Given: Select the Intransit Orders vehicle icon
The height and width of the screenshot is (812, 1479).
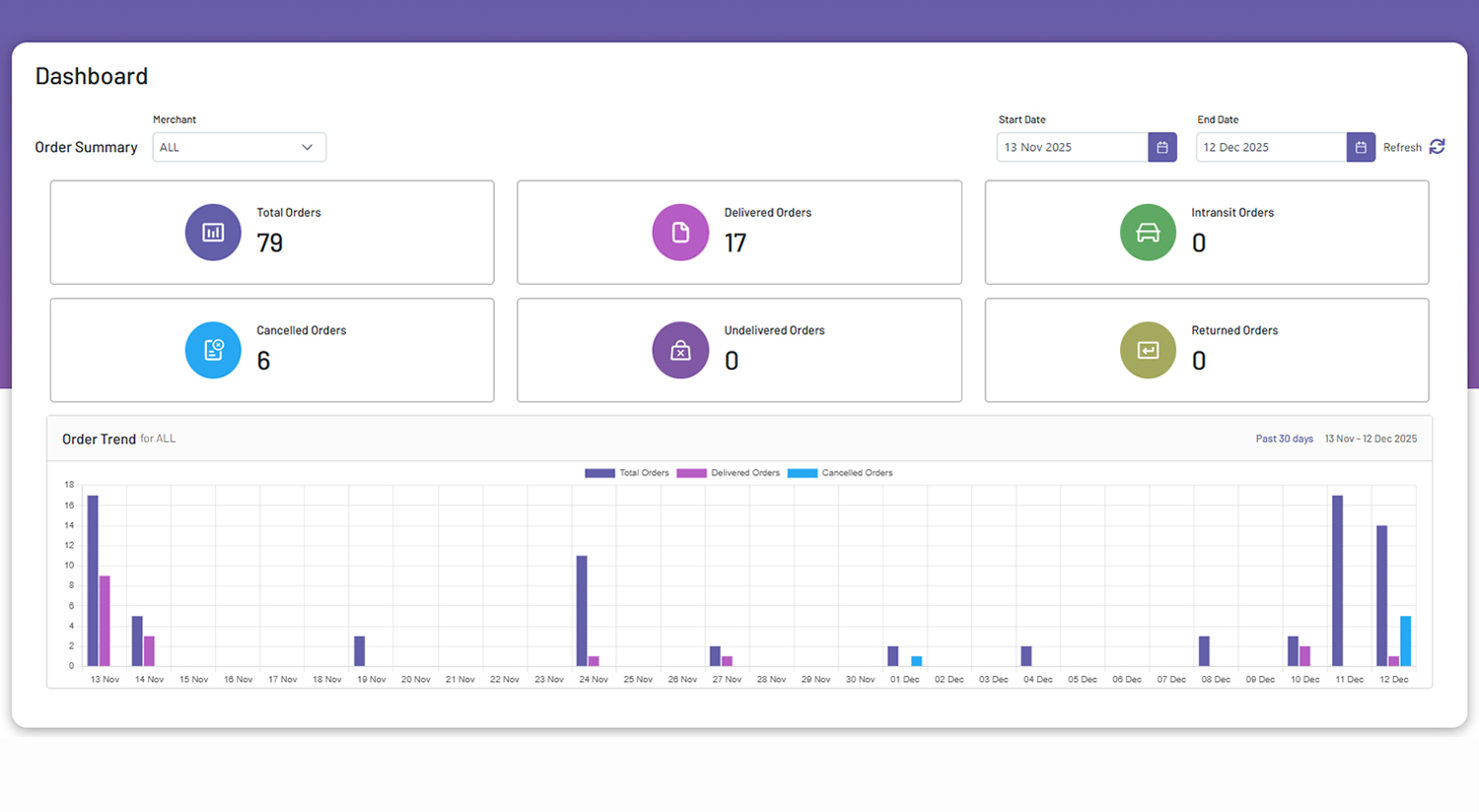Looking at the screenshot, I should (1148, 232).
